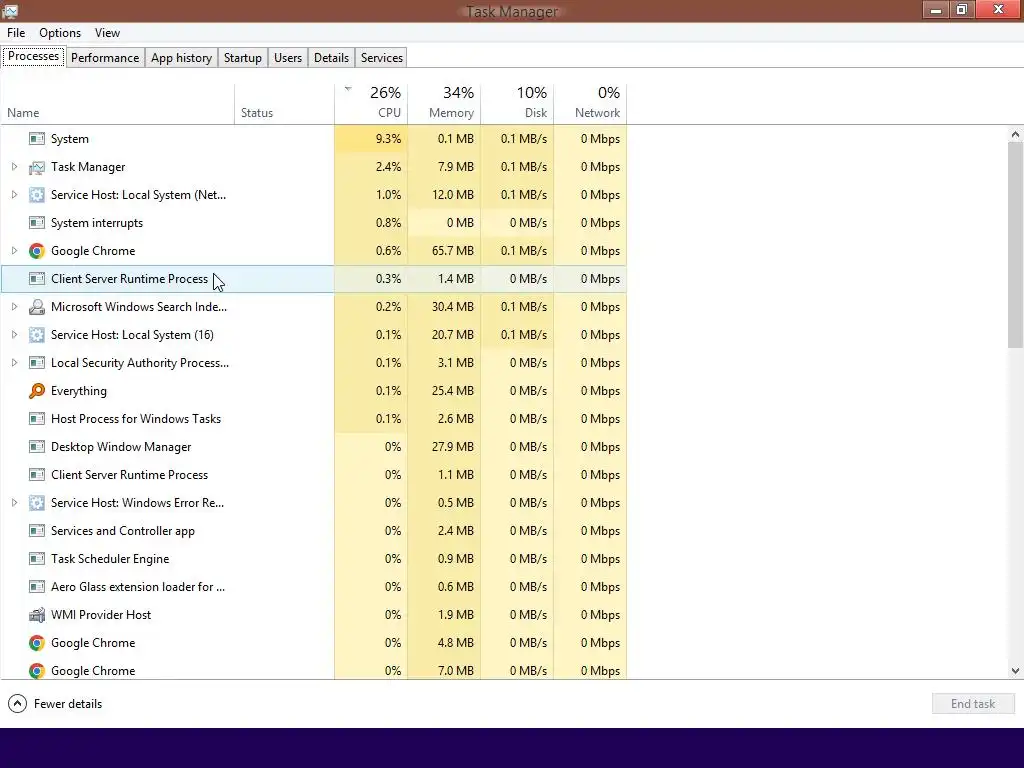The image size is (1024, 768).
Task: Click the Task Scheduler Engine icon
Action: [37, 559]
